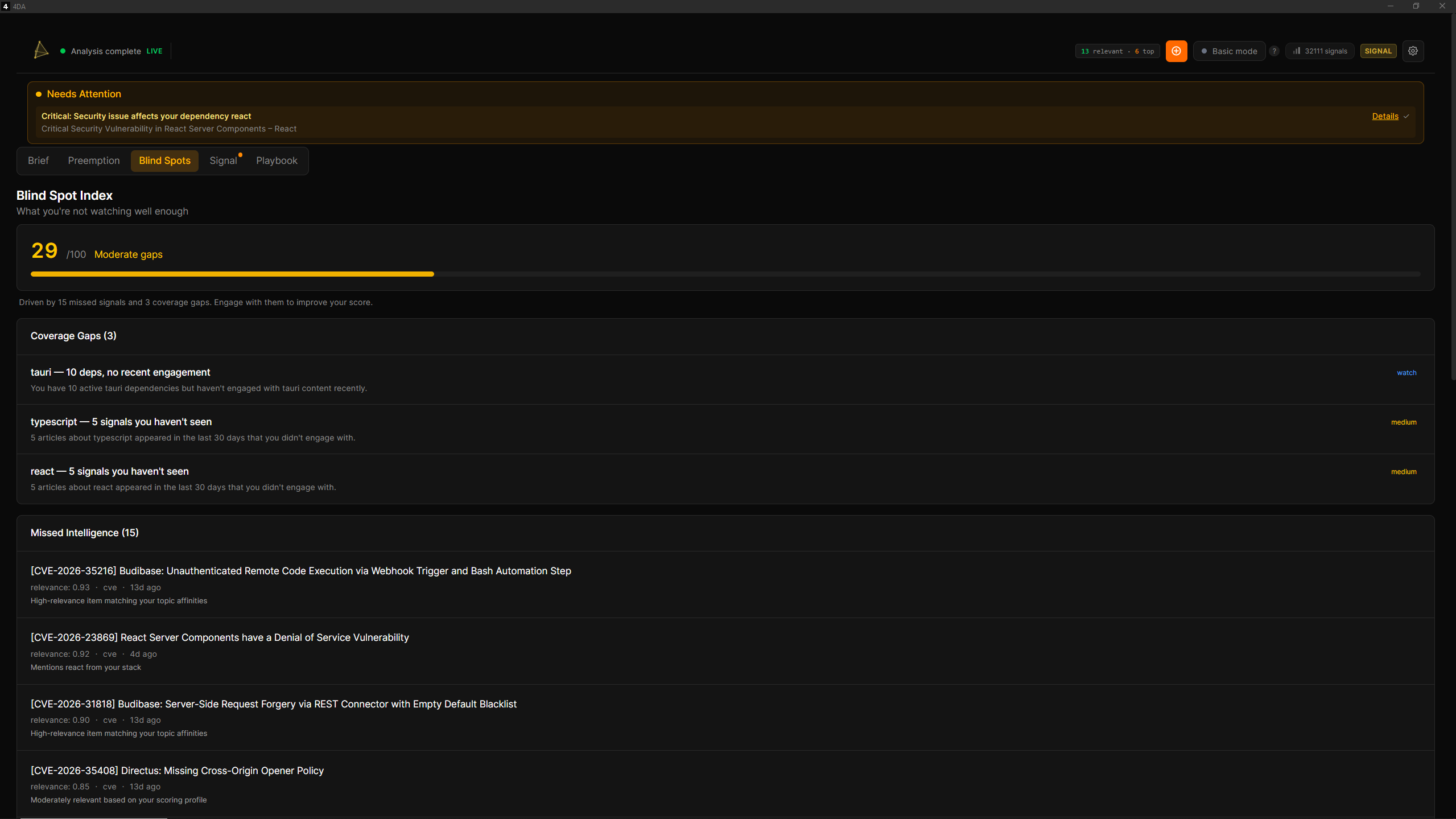Image resolution: width=1456 pixels, height=819 pixels.
Task: Open the Playbook tab
Action: [x=277, y=160]
